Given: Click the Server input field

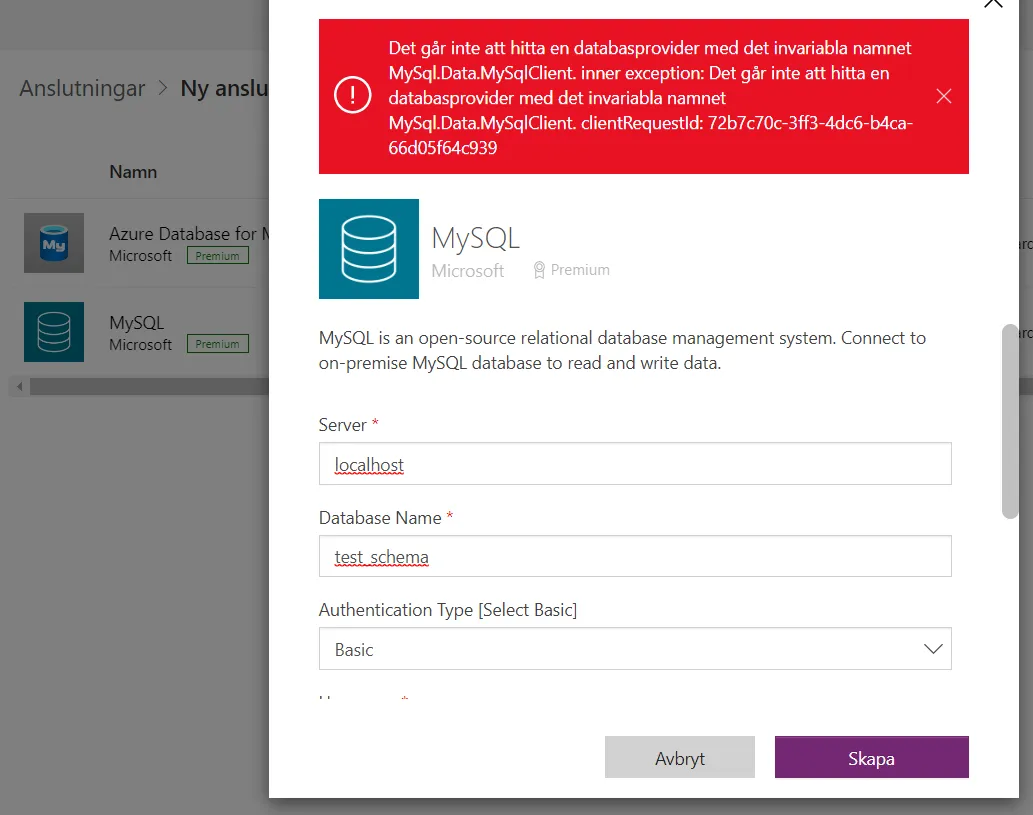Looking at the screenshot, I should point(635,464).
